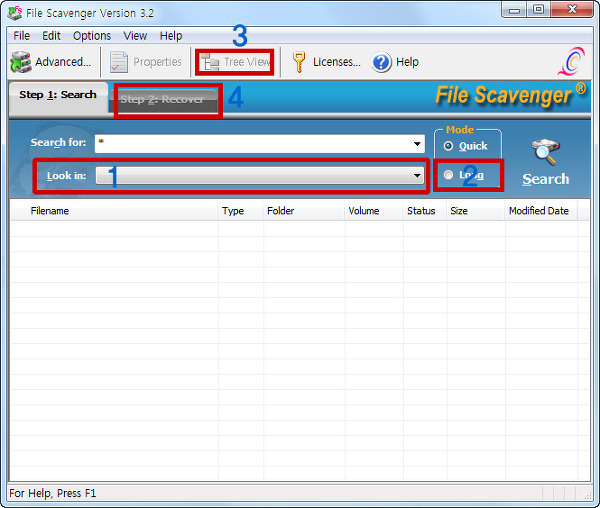Open Licenses with the key icon
The height and width of the screenshot is (508, 600).
(x=298, y=62)
